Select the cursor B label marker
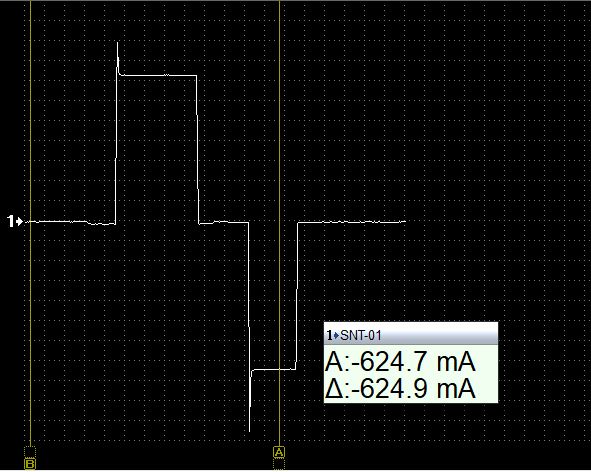Image resolution: width=591 pixels, height=472 pixels. (30, 464)
